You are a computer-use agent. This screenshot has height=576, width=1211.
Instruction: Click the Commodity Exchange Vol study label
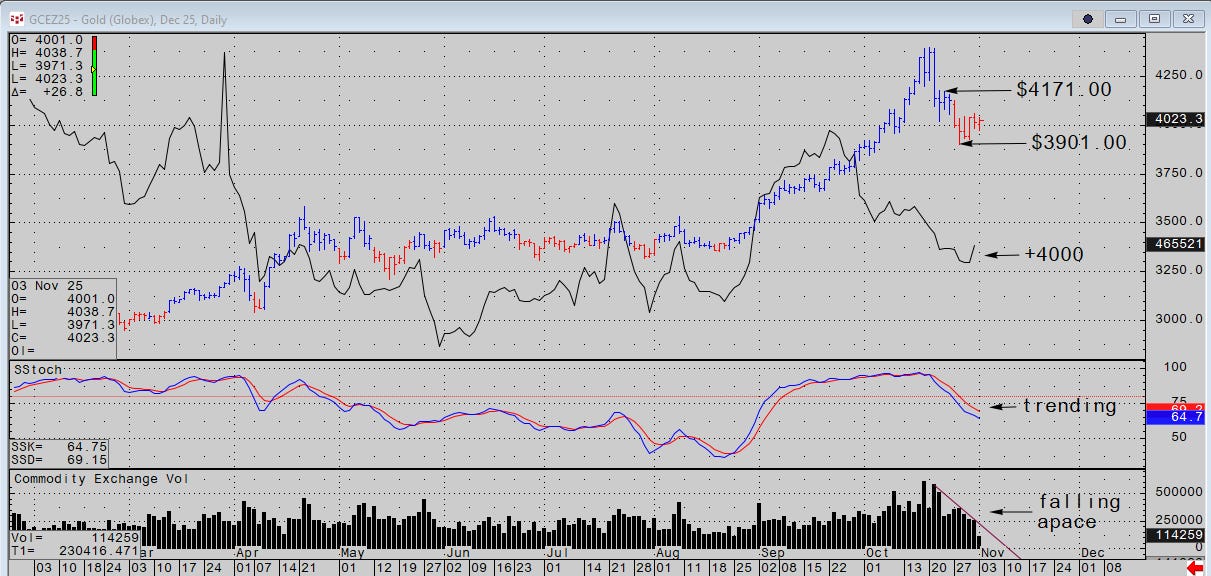pos(101,479)
